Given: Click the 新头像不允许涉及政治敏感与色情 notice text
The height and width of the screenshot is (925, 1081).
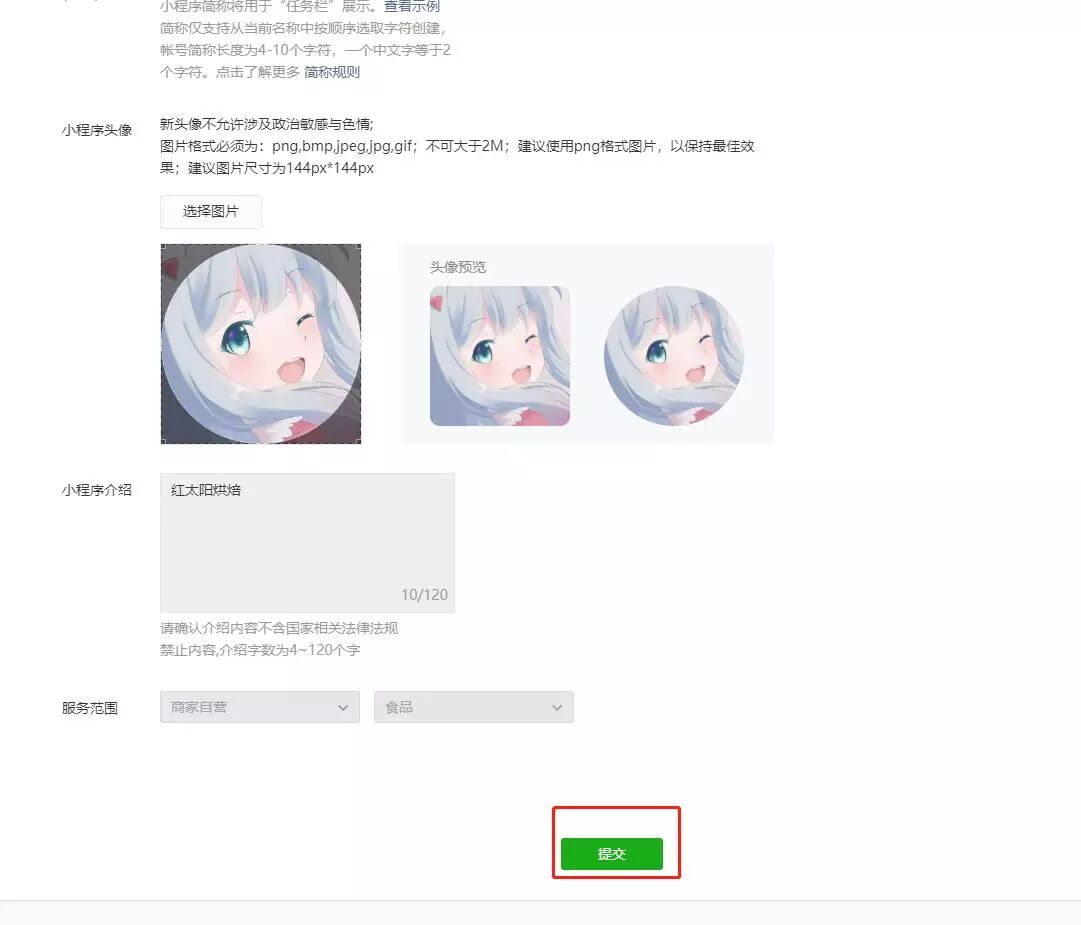Looking at the screenshot, I should [267, 124].
